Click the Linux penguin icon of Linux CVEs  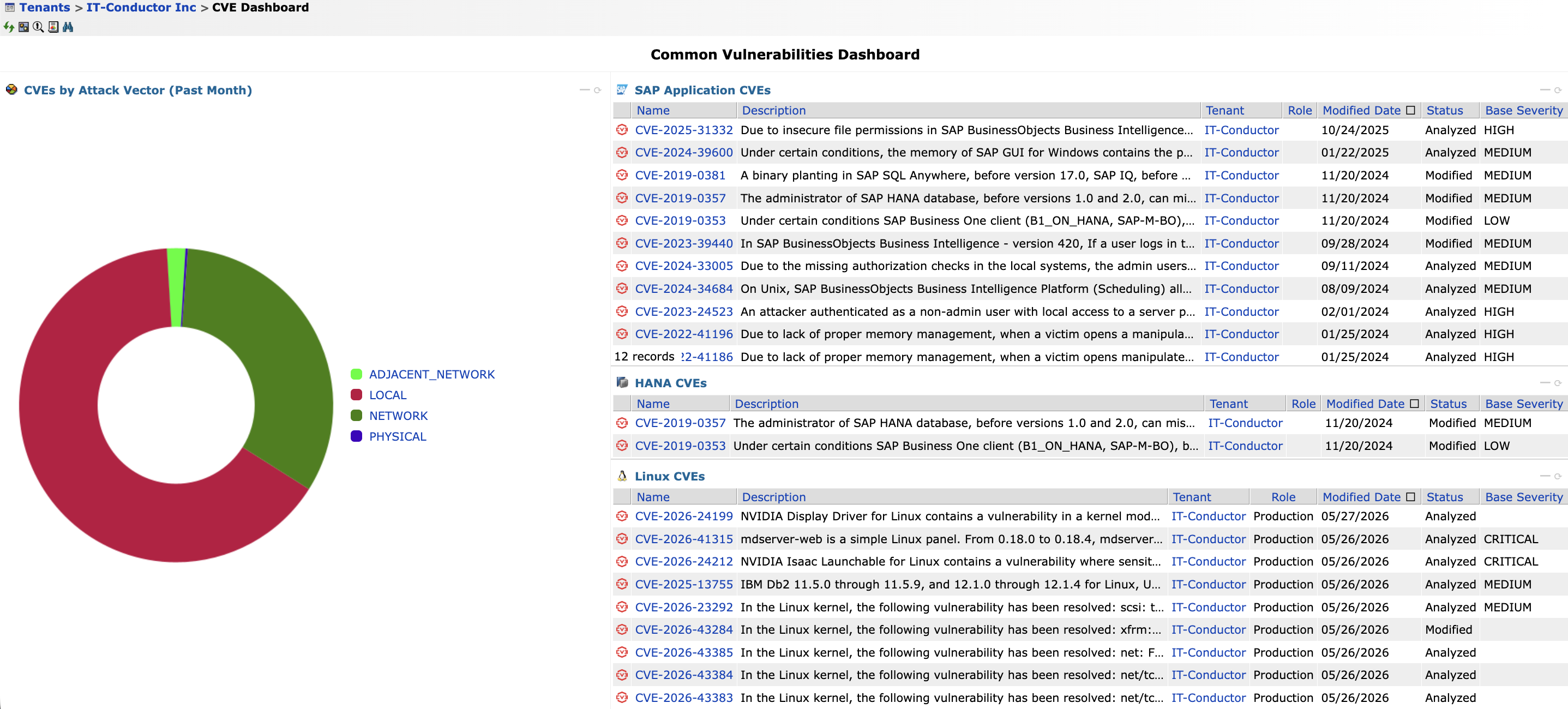[x=622, y=476]
